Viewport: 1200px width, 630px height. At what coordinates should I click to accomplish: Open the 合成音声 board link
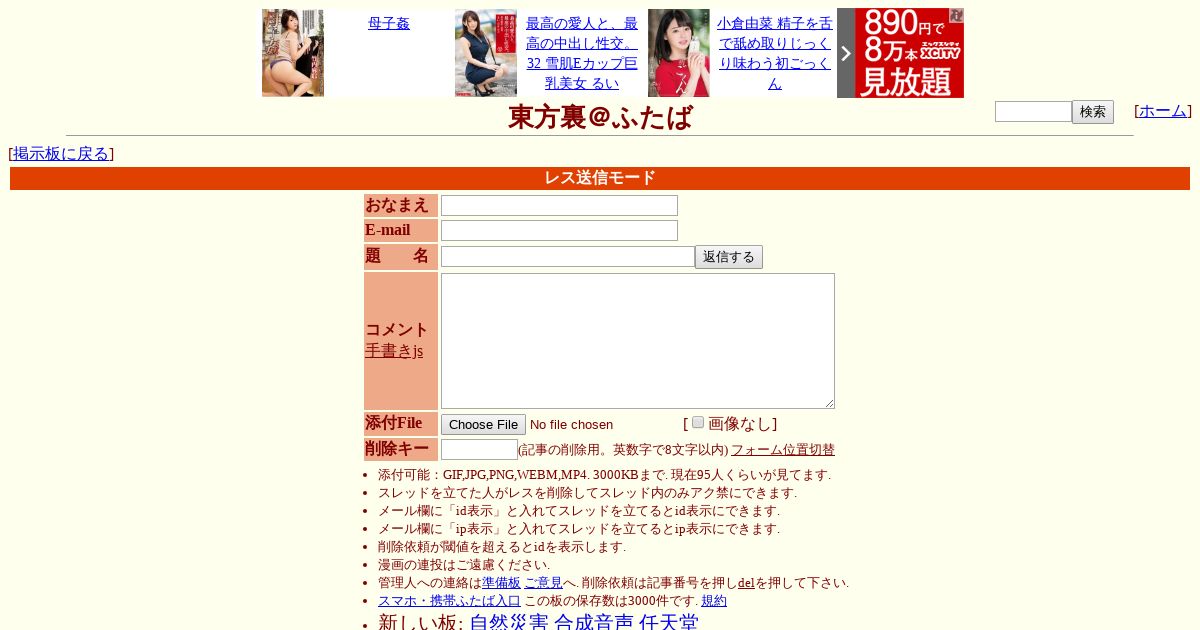click(594, 622)
